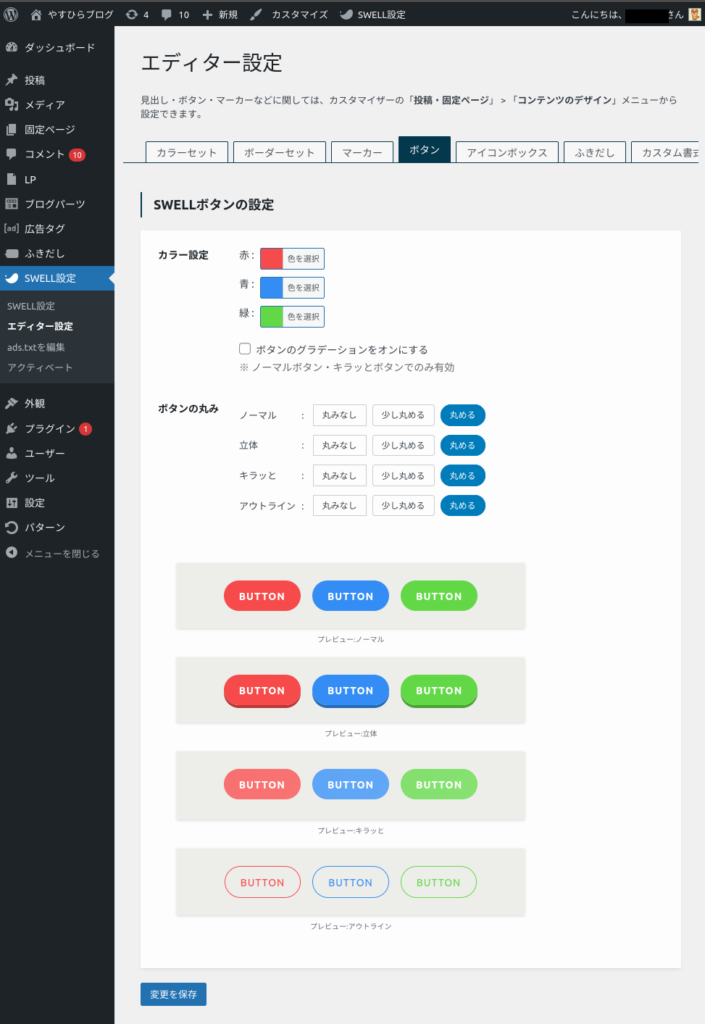Click the plus 新規 icon
This screenshot has height=1024, width=705.
[x=208, y=14]
